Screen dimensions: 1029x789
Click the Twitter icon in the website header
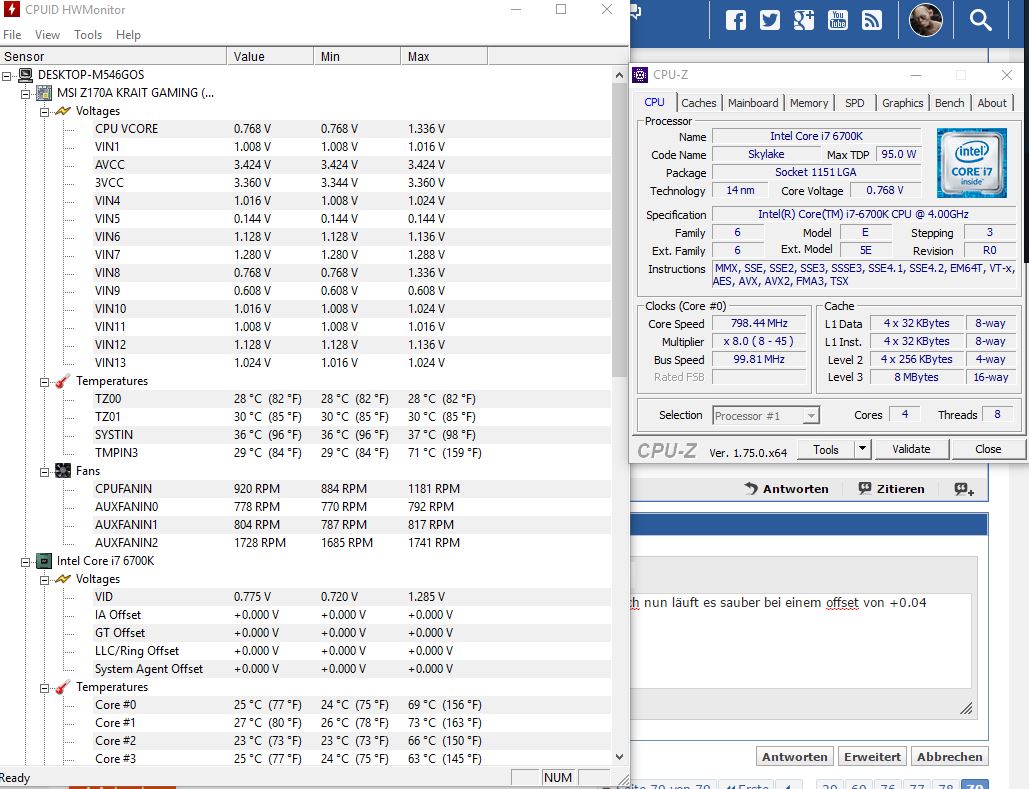coord(770,20)
